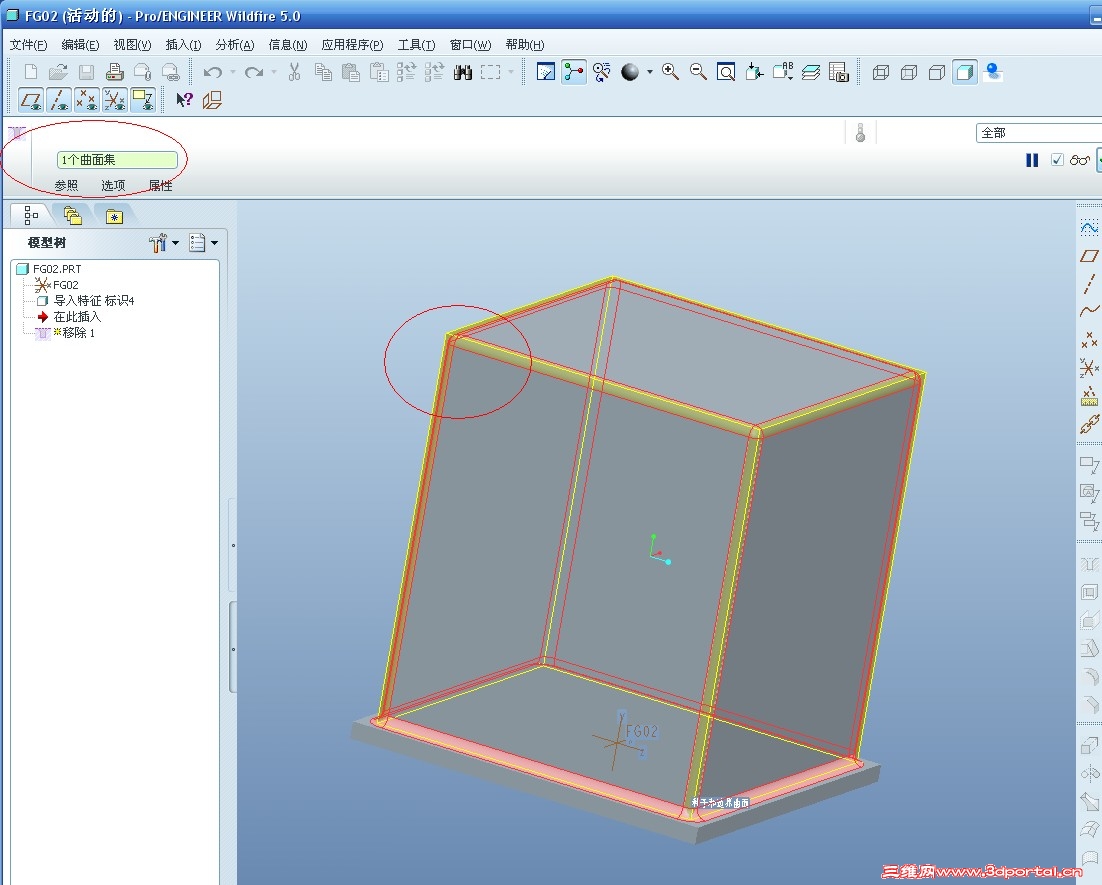Create a datum point from right toolbar
The width and height of the screenshot is (1102, 885).
1089,341
